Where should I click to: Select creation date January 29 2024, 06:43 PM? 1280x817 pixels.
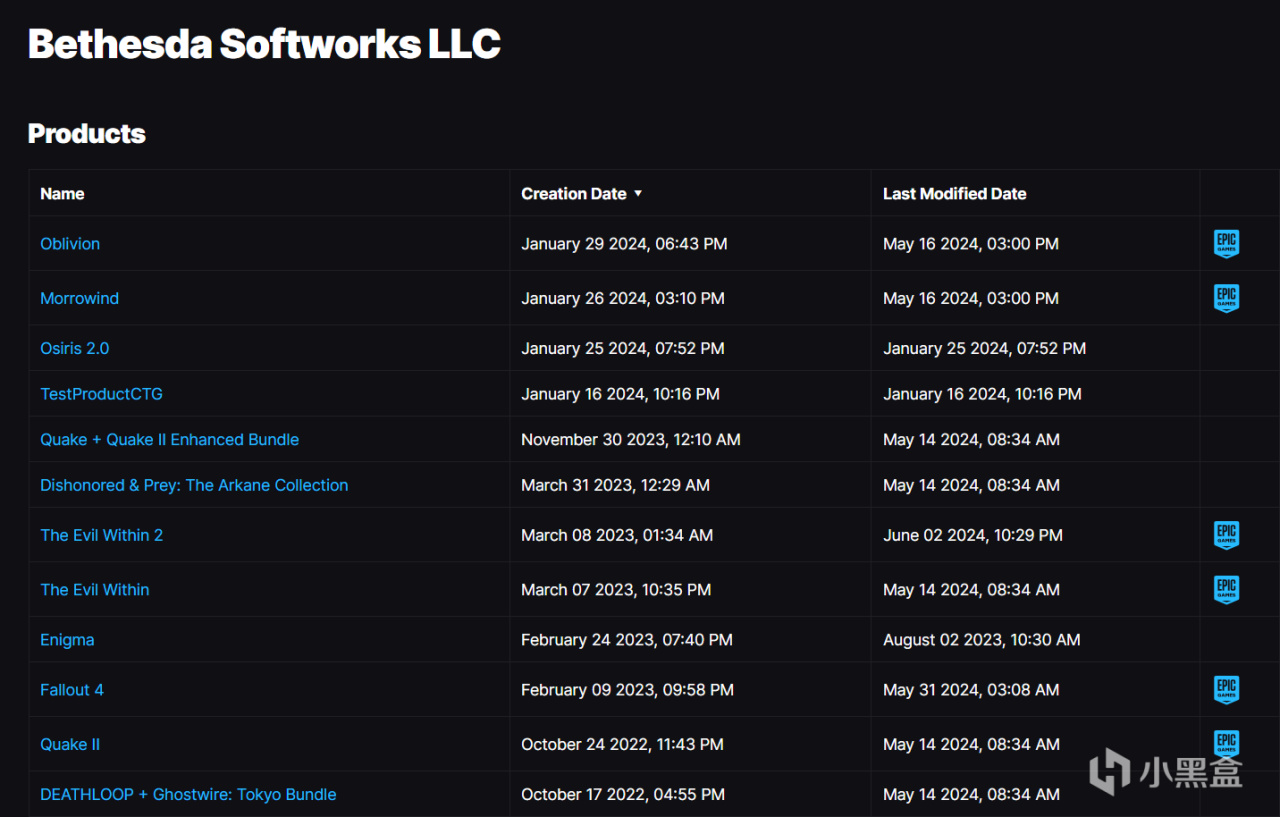(624, 244)
